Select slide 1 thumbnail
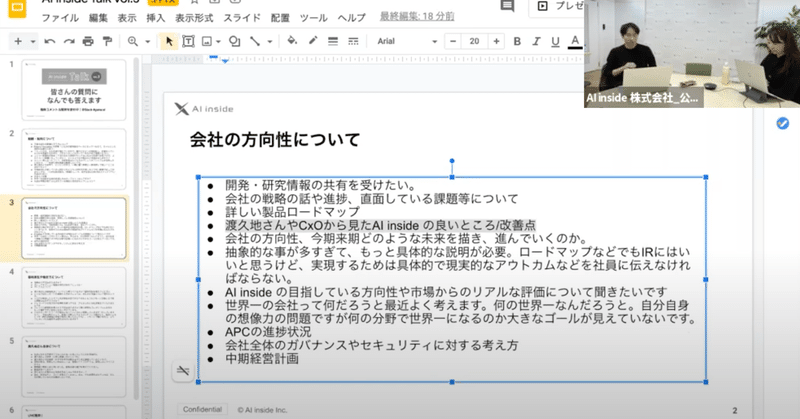This screenshot has width=800, height=419. 73,90
